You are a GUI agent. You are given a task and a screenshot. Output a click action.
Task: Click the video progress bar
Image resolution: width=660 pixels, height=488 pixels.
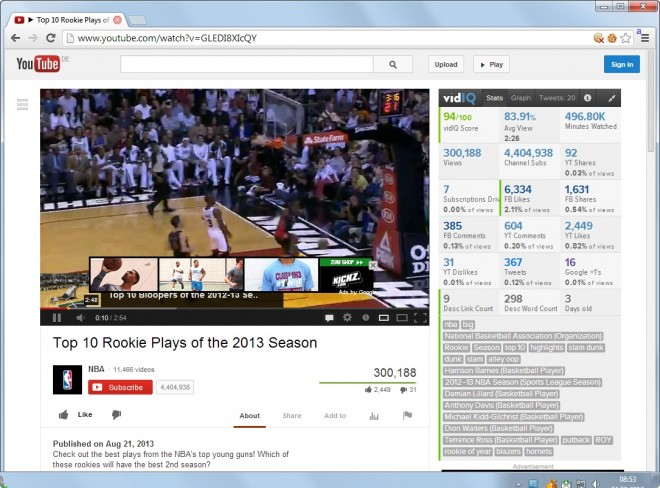click(x=234, y=308)
